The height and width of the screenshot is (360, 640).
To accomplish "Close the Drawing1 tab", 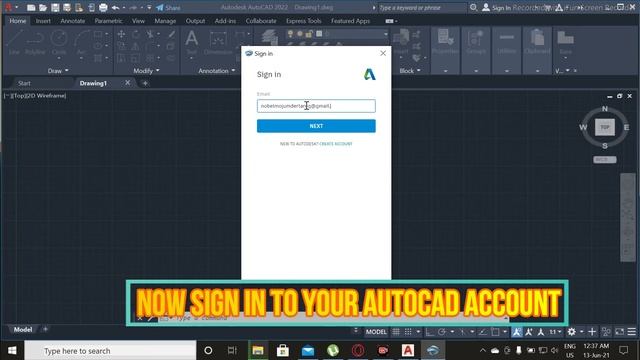I will pos(128,83).
